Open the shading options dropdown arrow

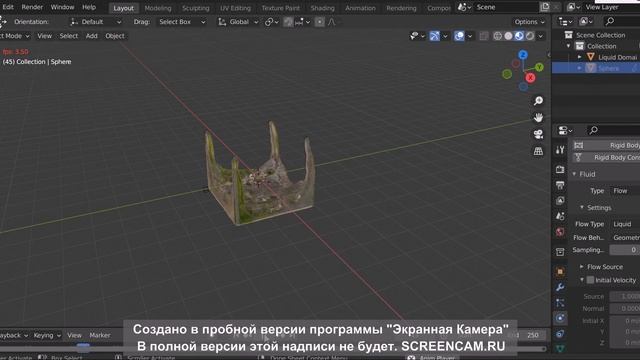pos(540,36)
